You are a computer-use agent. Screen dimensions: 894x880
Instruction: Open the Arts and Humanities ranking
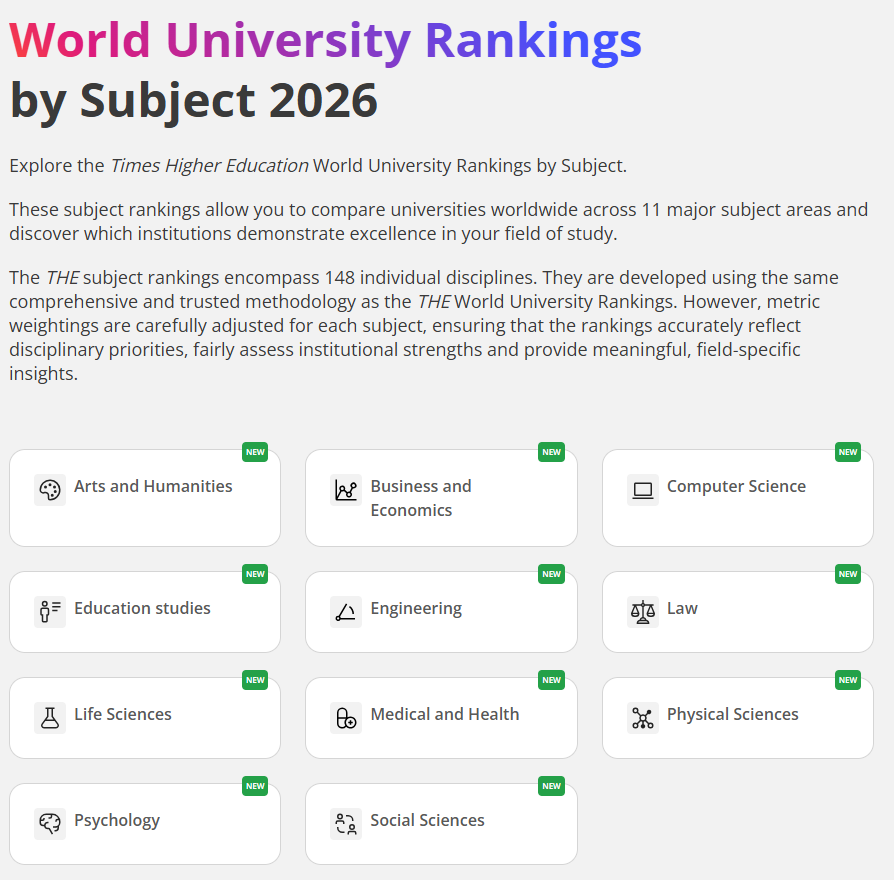[x=153, y=487]
